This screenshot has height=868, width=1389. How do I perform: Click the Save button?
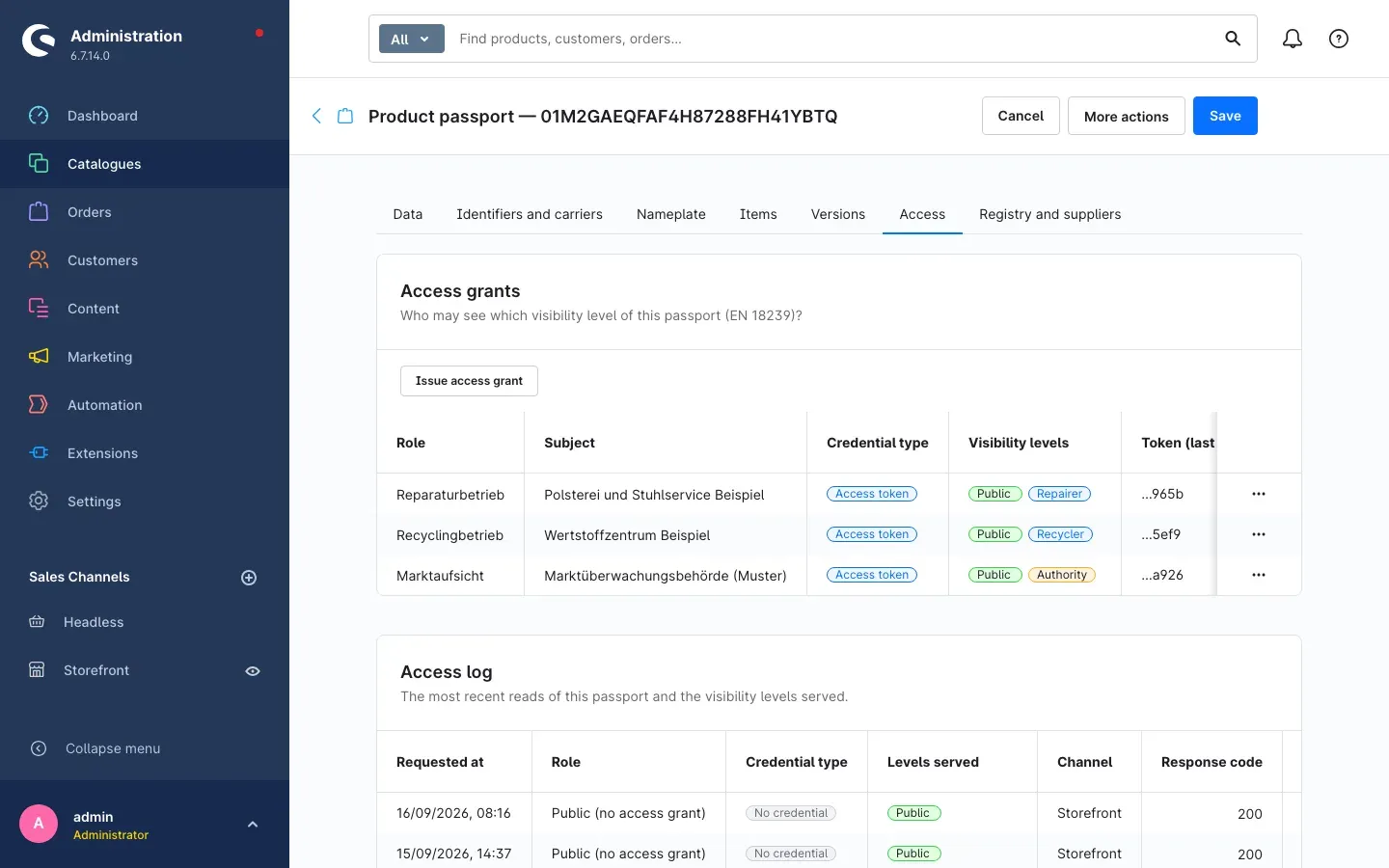1225,116
